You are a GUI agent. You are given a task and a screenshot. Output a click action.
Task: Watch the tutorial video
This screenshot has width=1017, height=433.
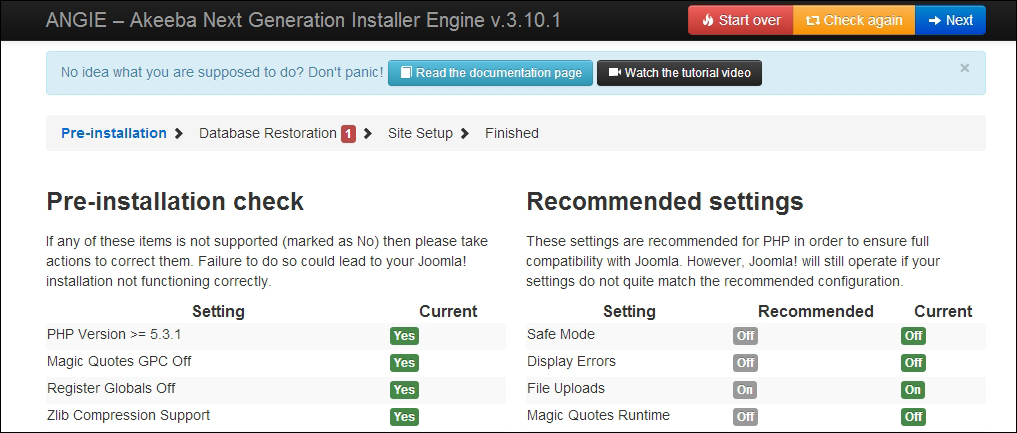pyautogui.click(x=679, y=73)
